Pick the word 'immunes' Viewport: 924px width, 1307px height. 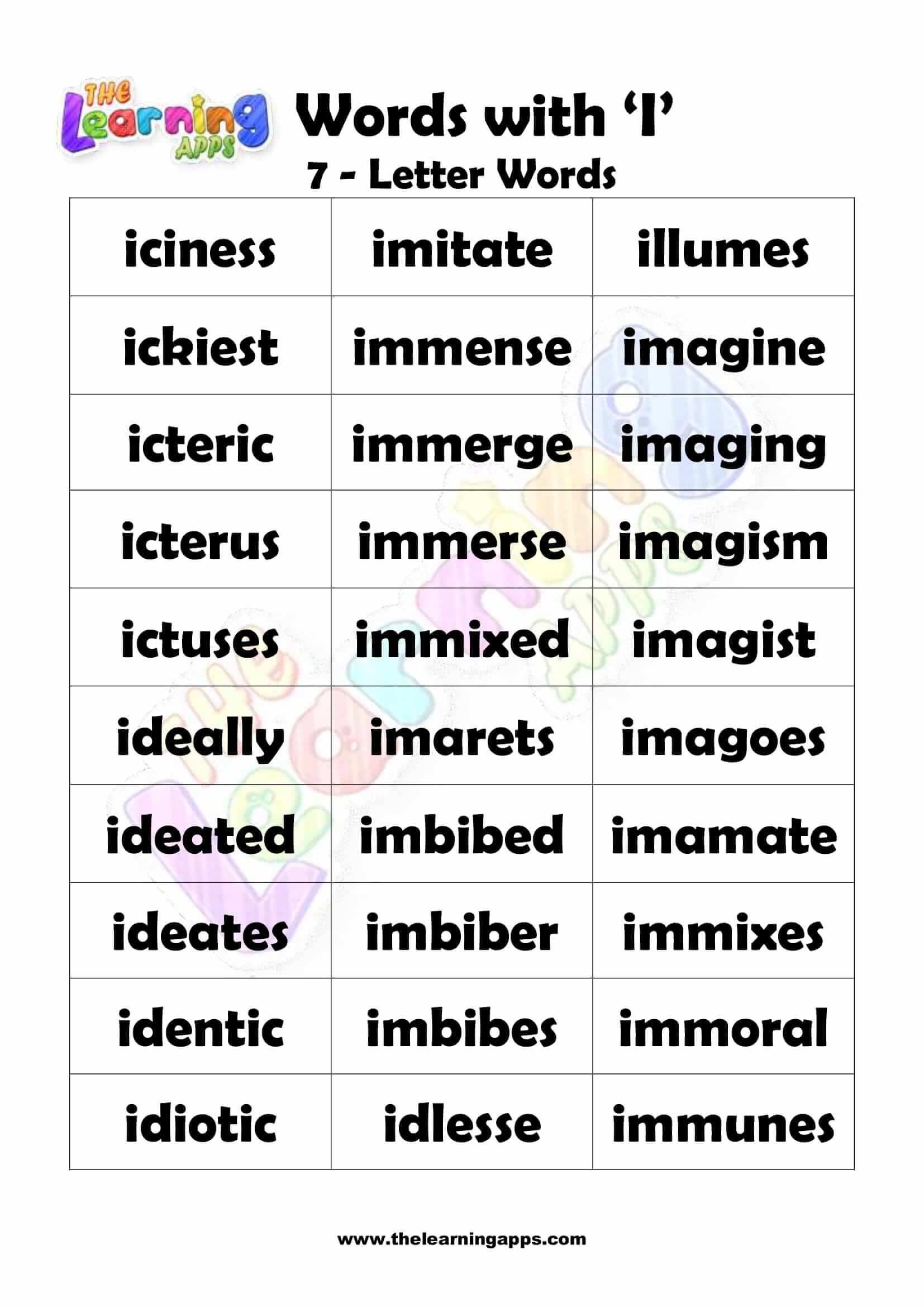click(x=722, y=1124)
